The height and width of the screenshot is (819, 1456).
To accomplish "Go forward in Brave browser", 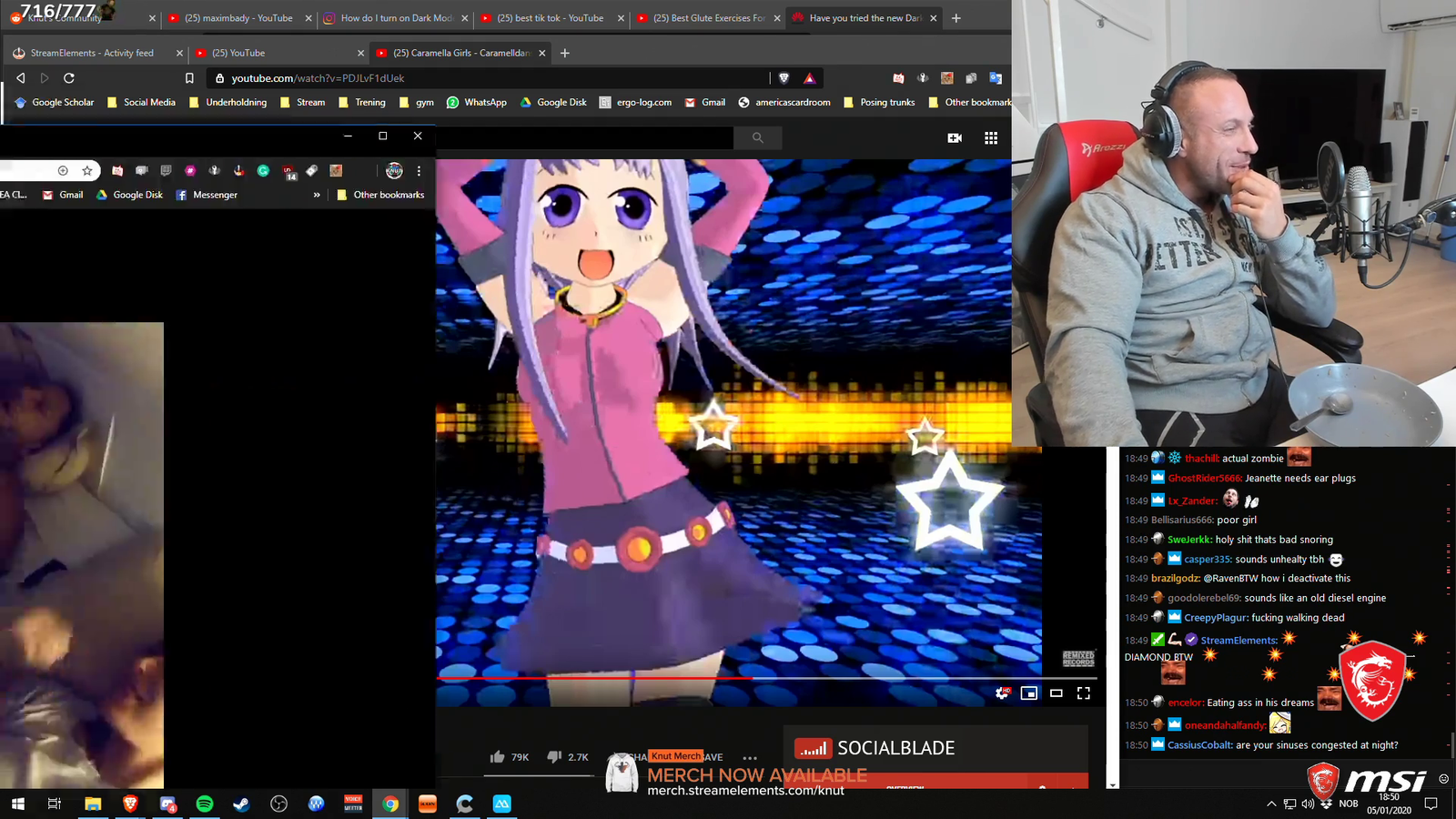I will 45,78.
